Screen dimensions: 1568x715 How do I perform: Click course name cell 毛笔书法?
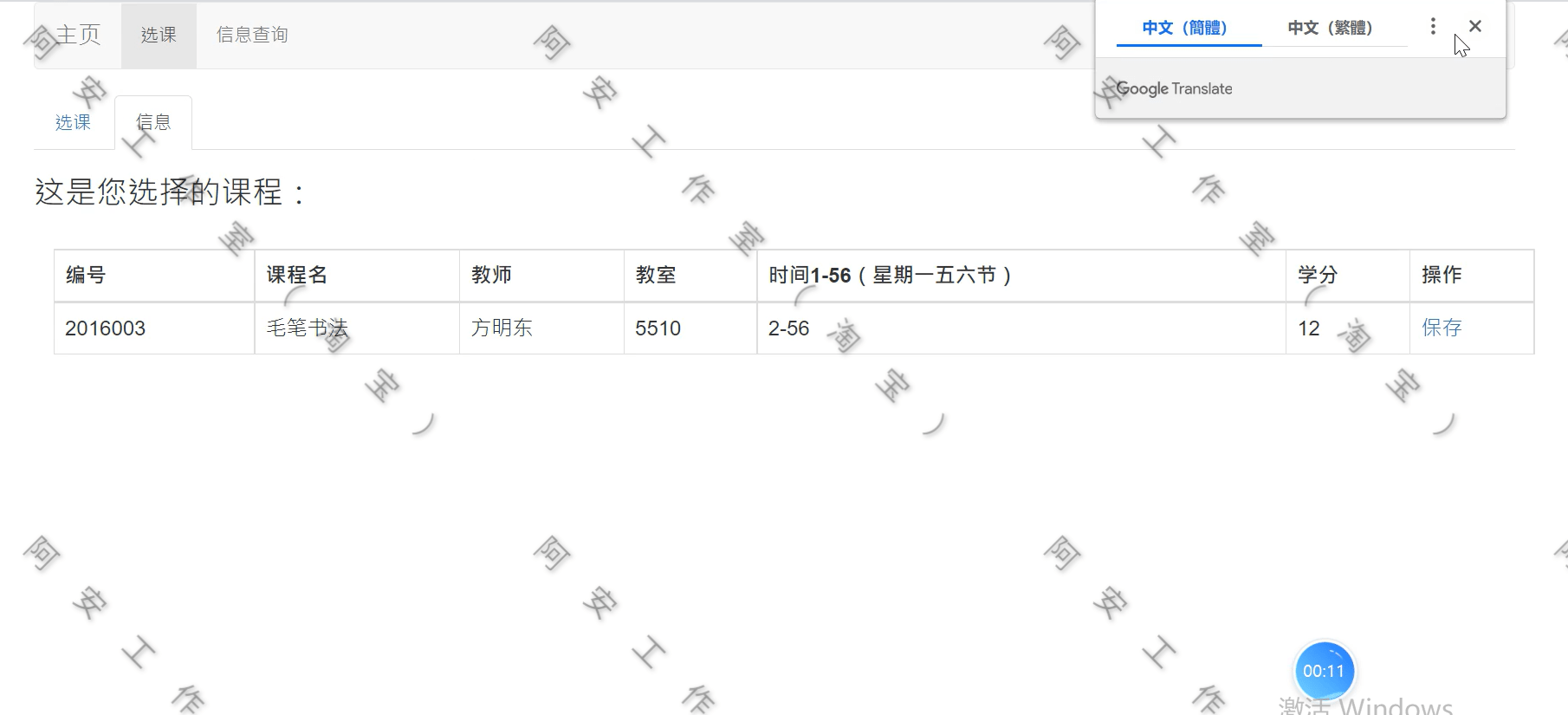coord(357,328)
